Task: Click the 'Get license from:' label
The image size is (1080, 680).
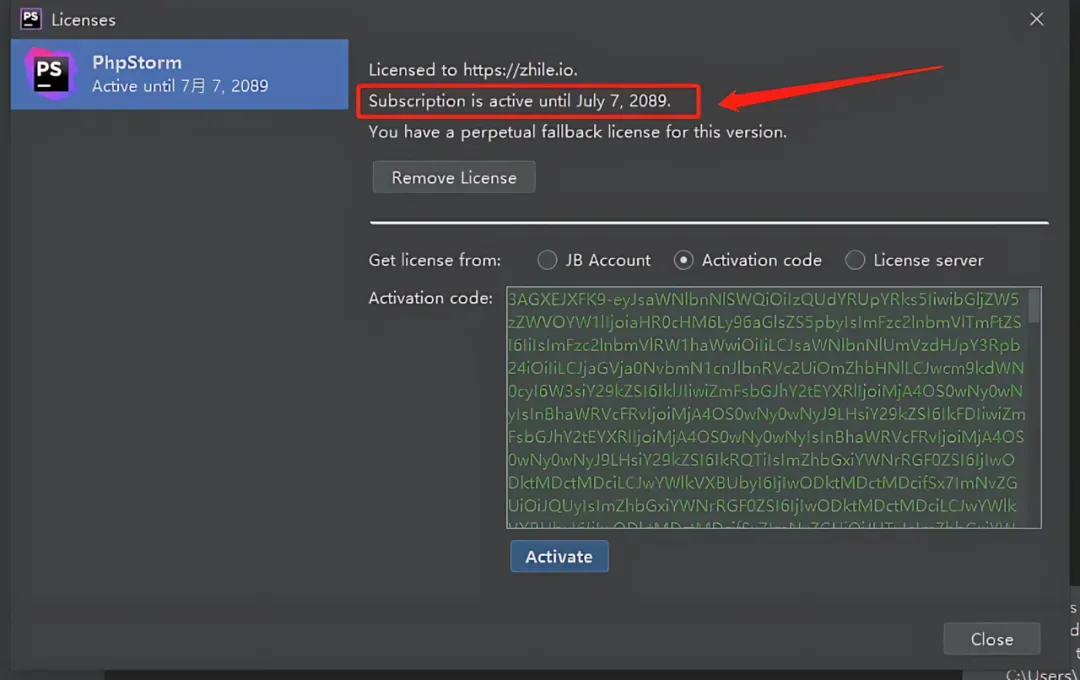Action: 435,260
